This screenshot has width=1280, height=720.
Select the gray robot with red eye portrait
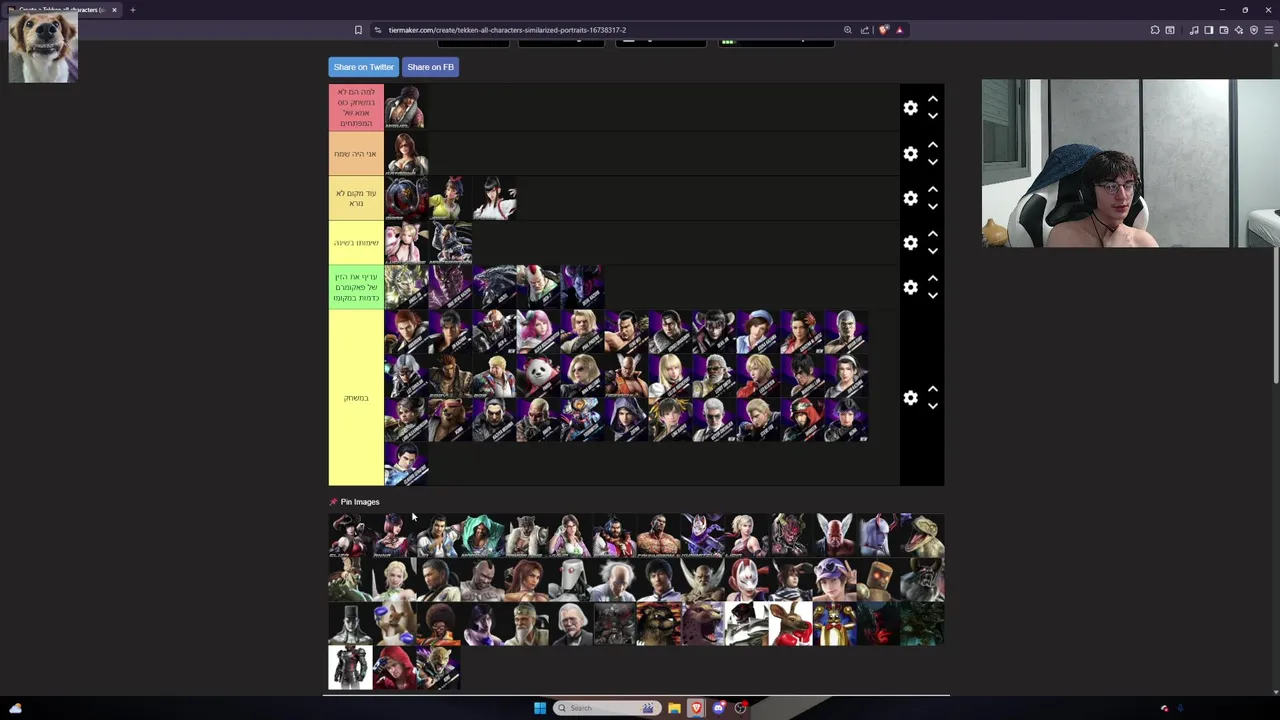[x=570, y=580]
